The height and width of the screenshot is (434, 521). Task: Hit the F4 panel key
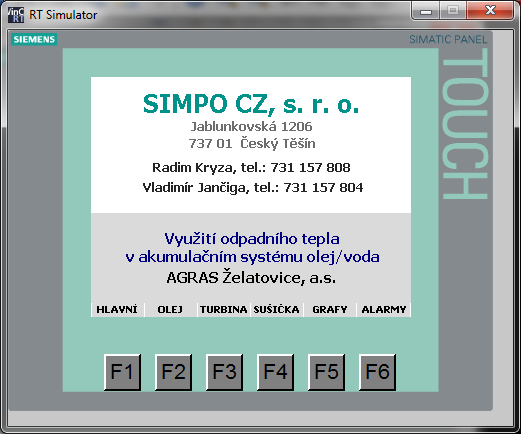point(275,372)
